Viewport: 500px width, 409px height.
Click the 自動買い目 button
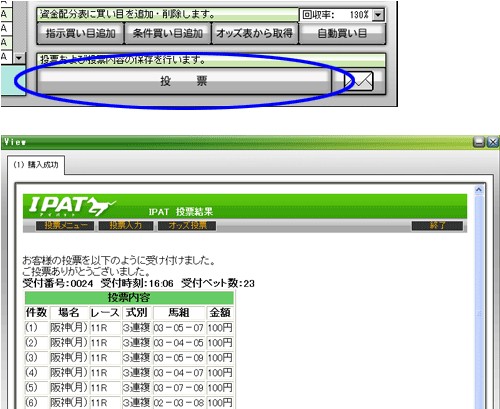pos(342,33)
